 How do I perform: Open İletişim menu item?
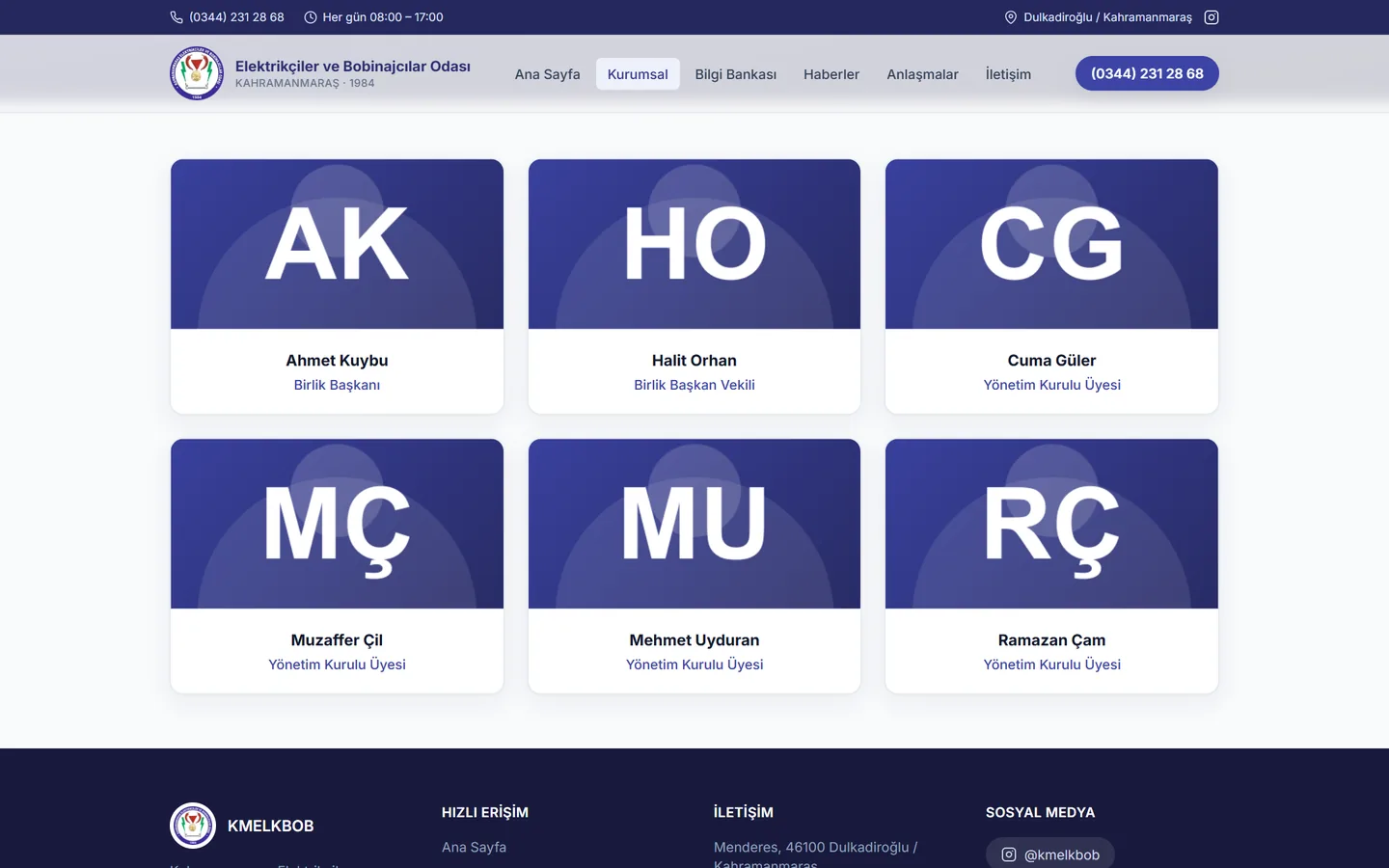(x=1008, y=74)
